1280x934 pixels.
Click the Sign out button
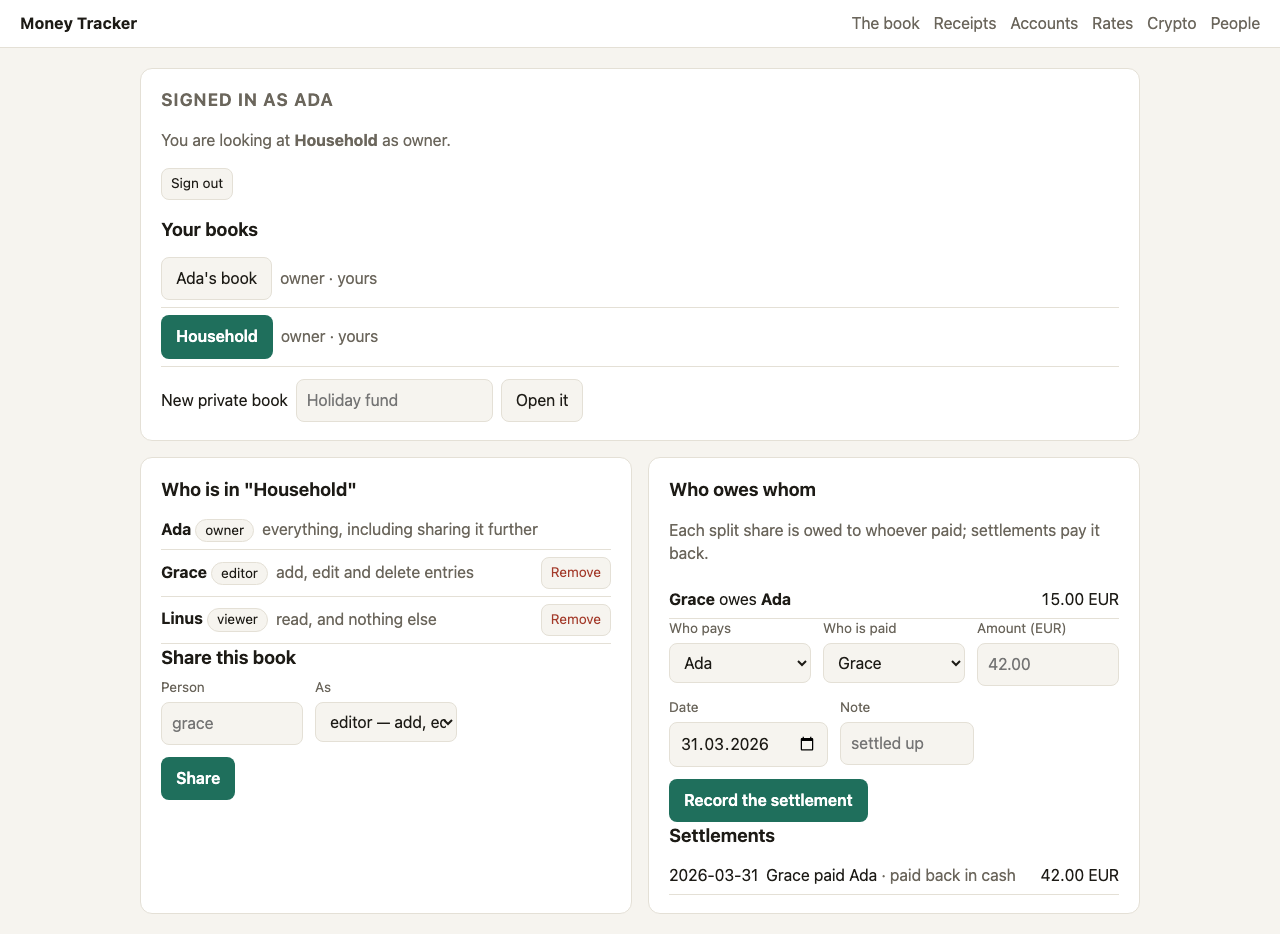197,184
